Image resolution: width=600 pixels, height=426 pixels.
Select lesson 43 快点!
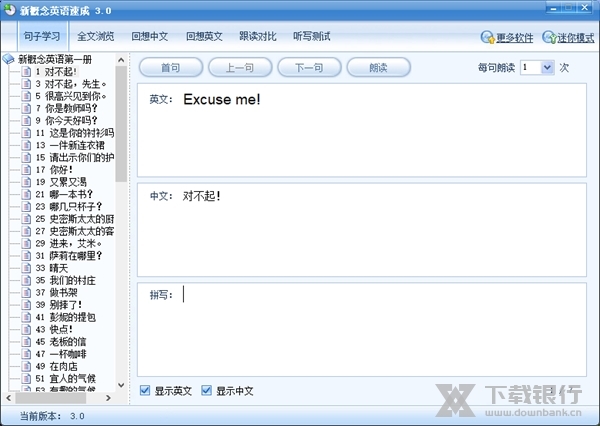(54, 329)
